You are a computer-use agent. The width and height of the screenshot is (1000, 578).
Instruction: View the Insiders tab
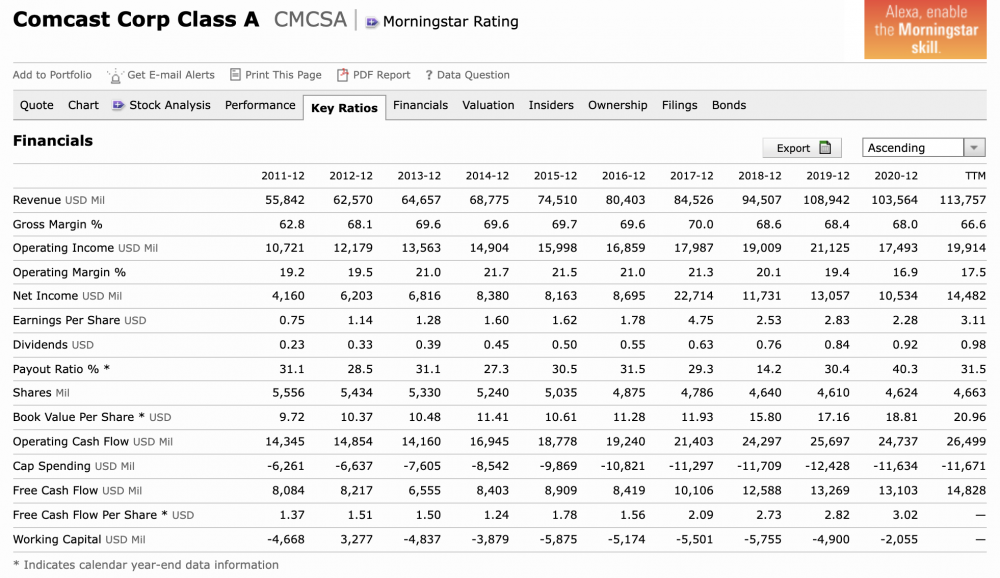click(551, 105)
